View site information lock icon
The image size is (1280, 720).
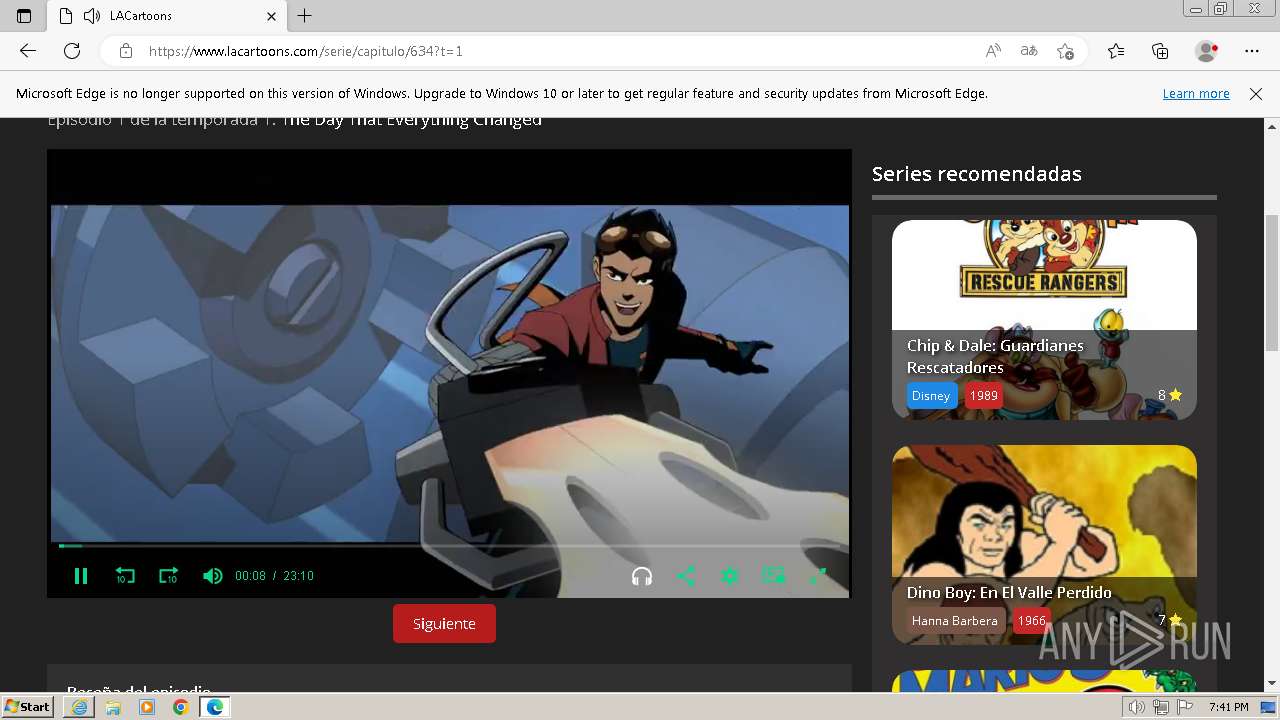click(x=125, y=51)
